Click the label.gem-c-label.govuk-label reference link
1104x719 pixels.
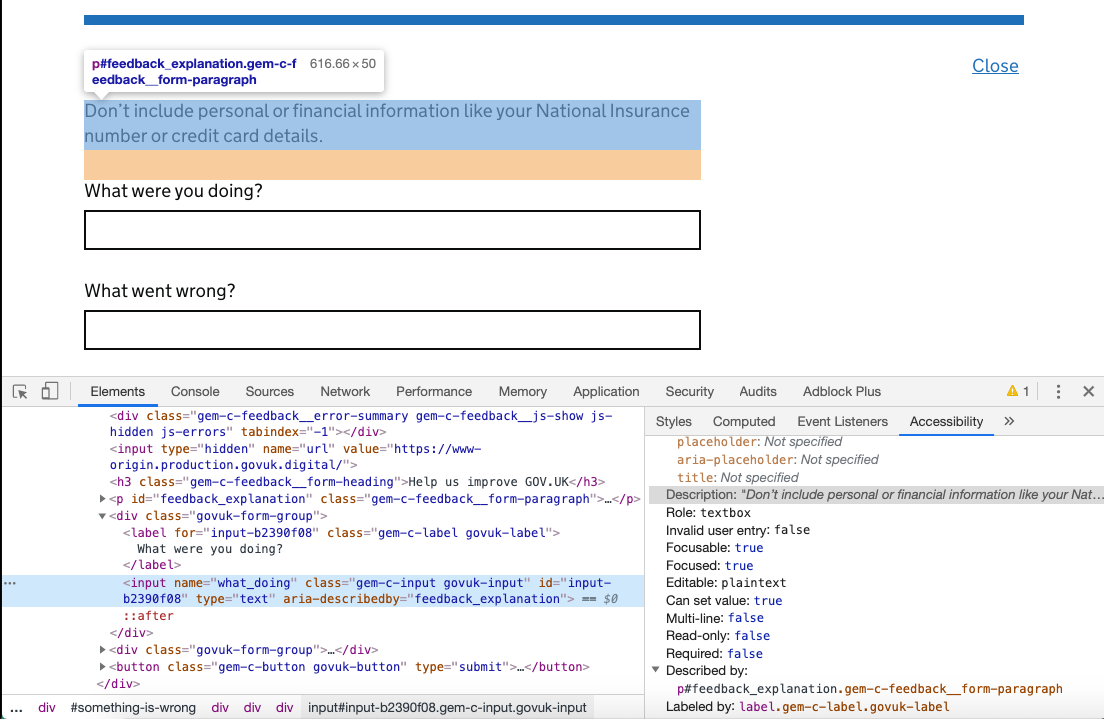click(x=844, y=706)
